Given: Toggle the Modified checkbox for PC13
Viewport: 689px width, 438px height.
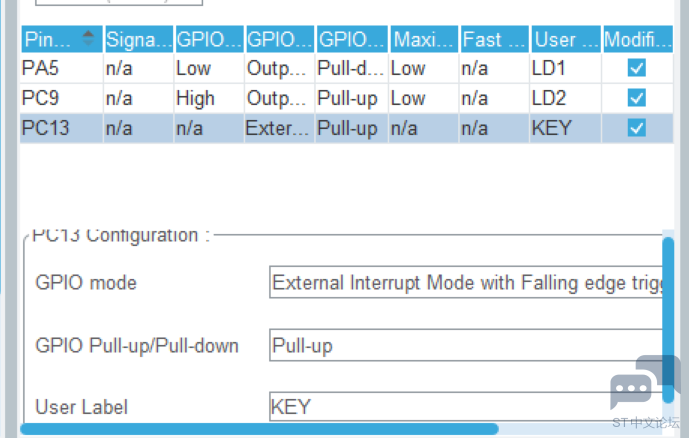Looking at the screenshot, I should point(637,128).
